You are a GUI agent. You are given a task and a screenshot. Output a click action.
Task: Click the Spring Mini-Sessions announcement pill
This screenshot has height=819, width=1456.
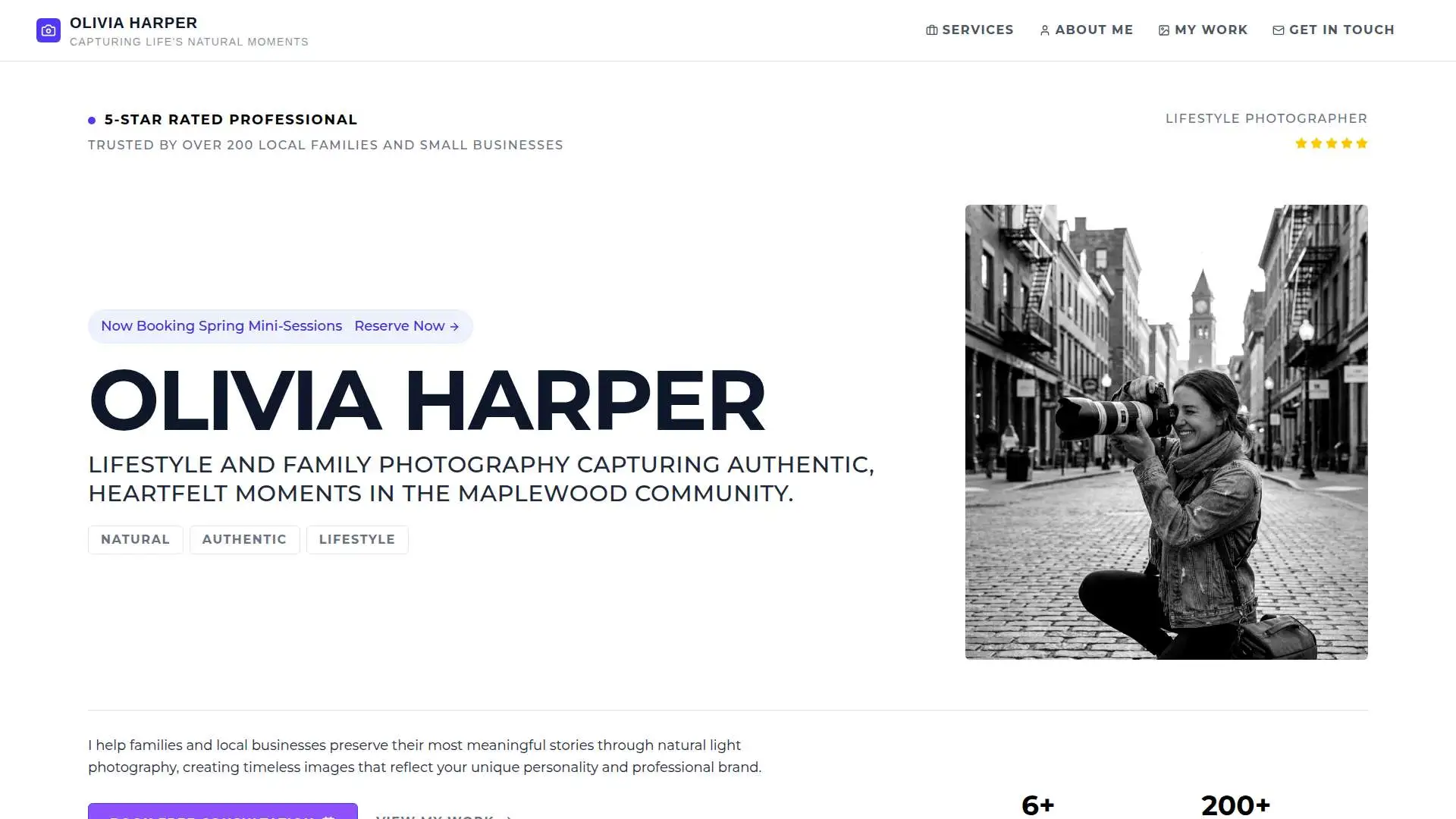221,326
